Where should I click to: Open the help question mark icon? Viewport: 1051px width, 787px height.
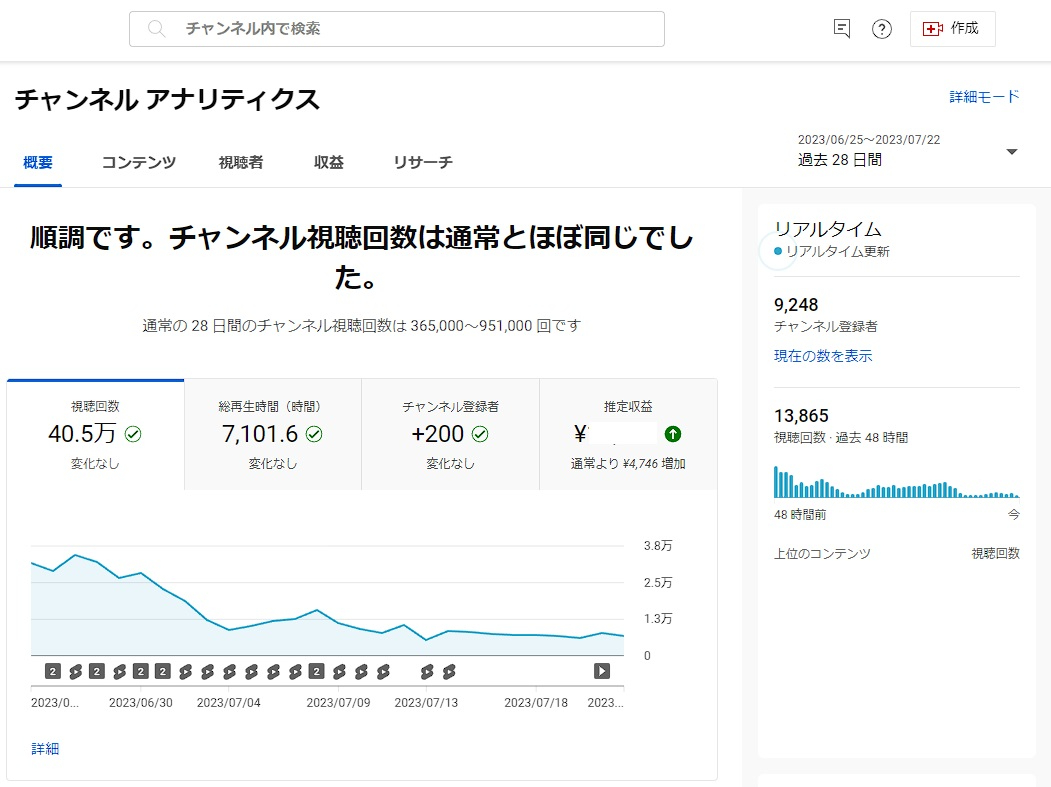(881, 29)
